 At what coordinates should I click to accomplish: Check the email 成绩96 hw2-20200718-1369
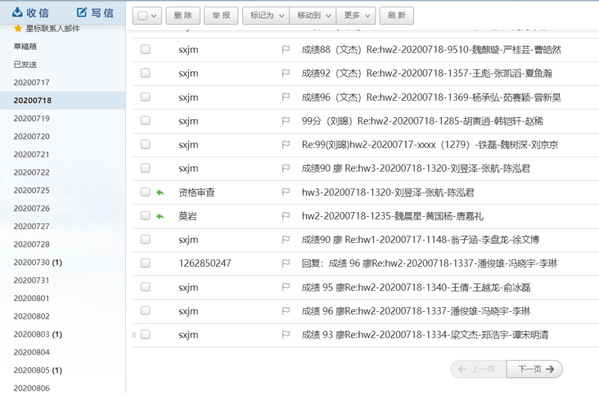pos(145,97)
